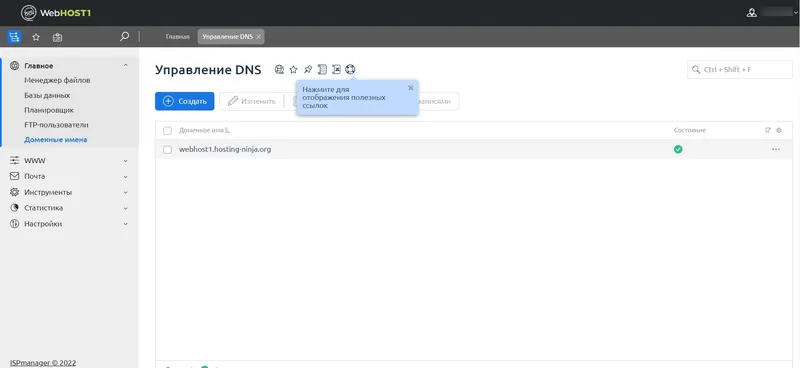The width and height of the screenshot is (800, 368).
Task: Click the filter icon in table header
Action: tap(768, 130)
